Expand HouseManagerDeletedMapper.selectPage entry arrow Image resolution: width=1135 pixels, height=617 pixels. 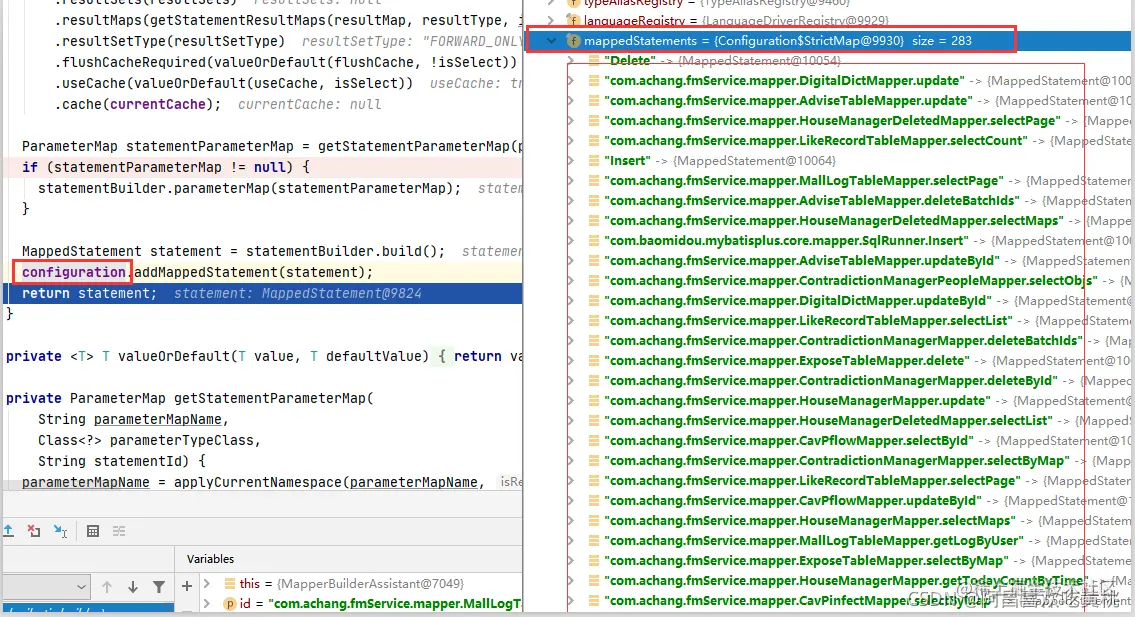tap(571, 120)
